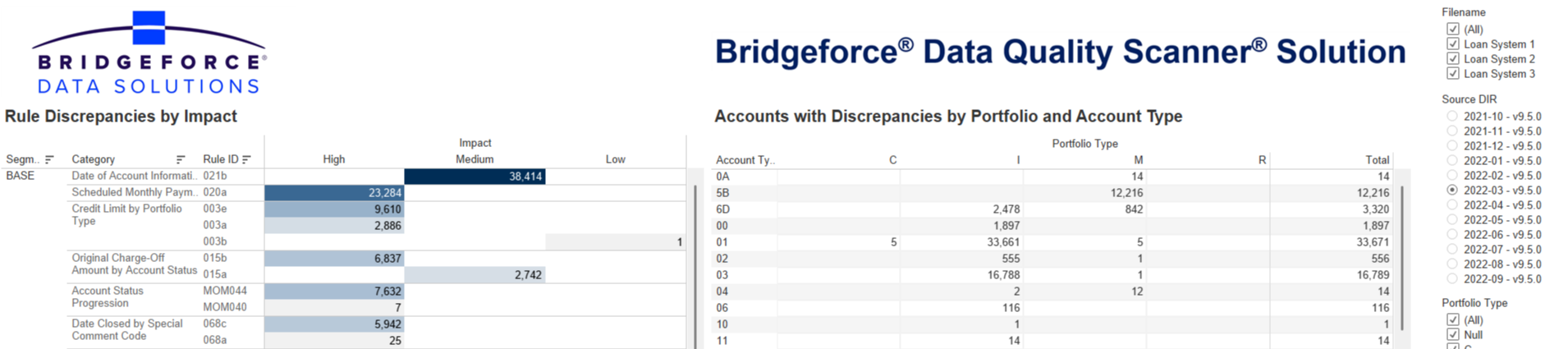1568x349 pixels.
Task: Sort by the Rule ID column sort icon
Action: click(246, 159)
